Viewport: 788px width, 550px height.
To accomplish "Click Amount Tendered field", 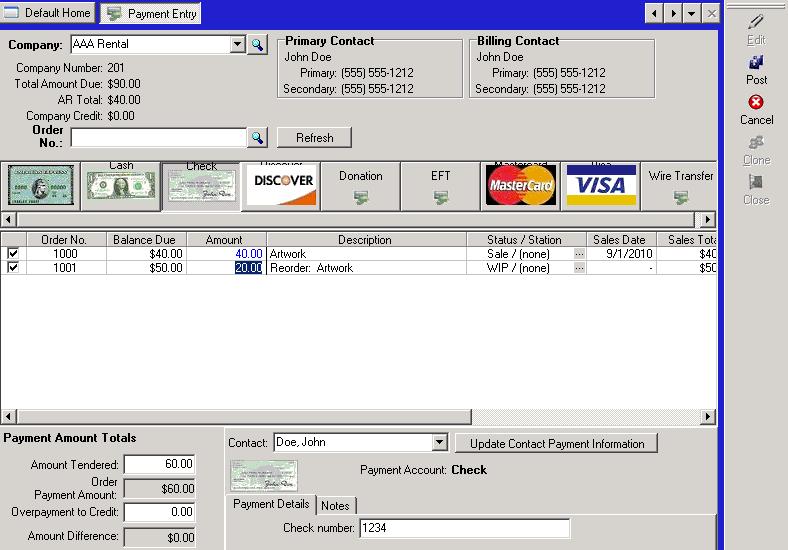I will coord(160,464).
